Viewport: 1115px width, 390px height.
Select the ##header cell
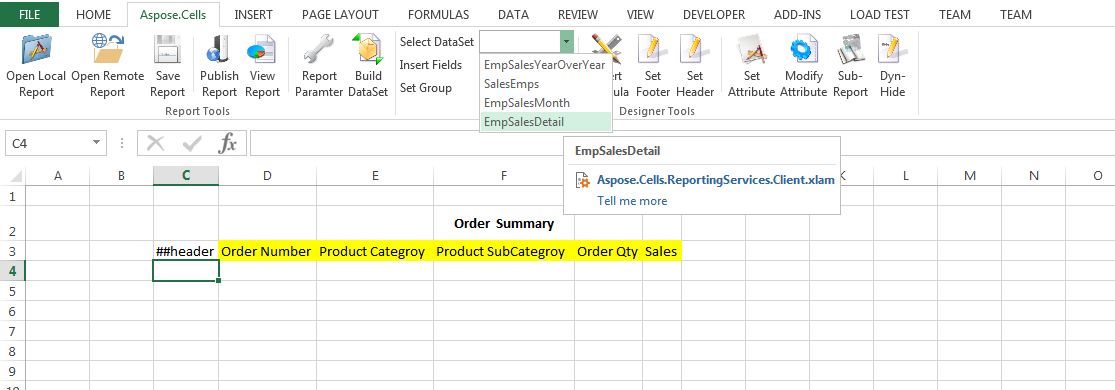click(x=186, y=251)
